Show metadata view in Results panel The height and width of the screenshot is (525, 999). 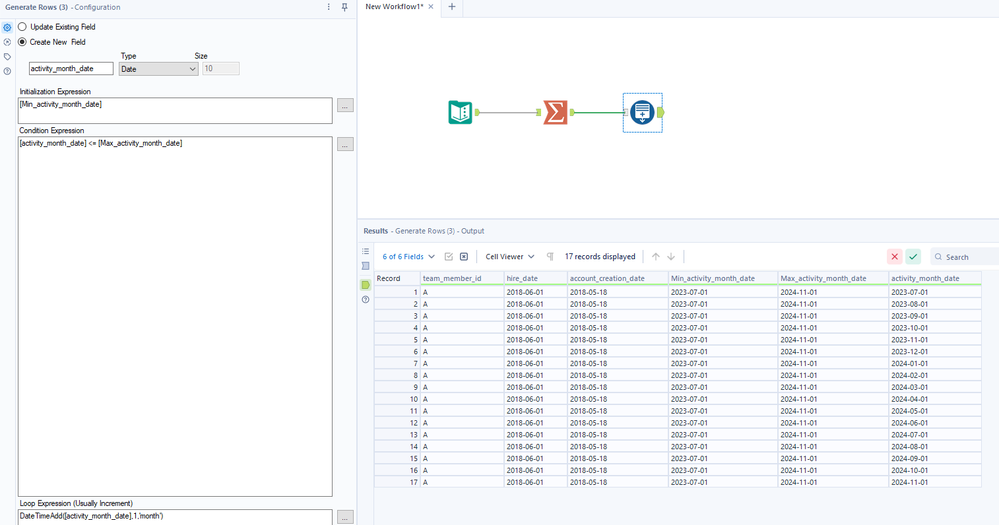(x=366, y=266)
